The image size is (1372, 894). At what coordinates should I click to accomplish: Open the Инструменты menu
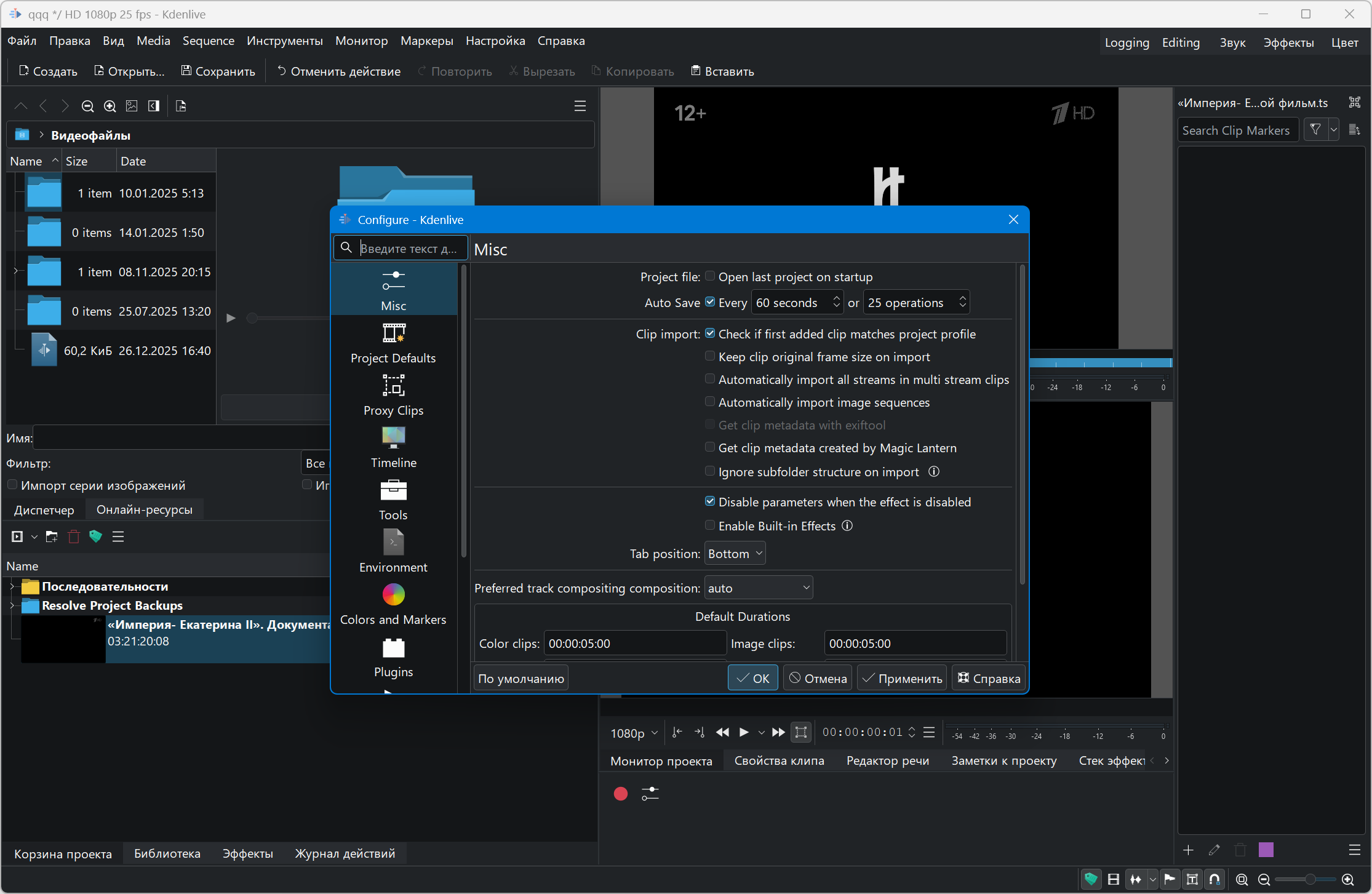pos(284,41)
